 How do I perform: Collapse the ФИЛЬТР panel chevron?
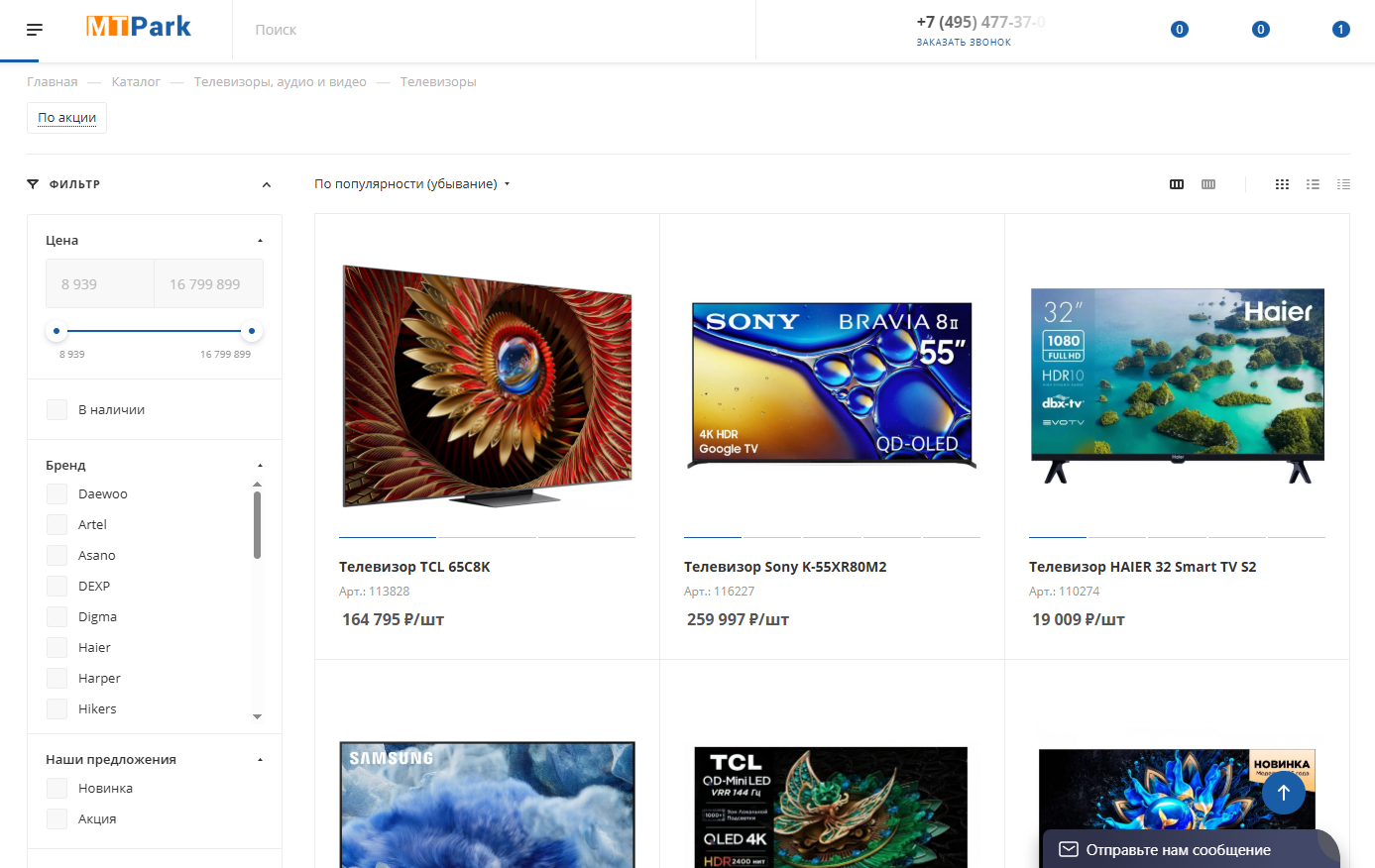point(266,184)
